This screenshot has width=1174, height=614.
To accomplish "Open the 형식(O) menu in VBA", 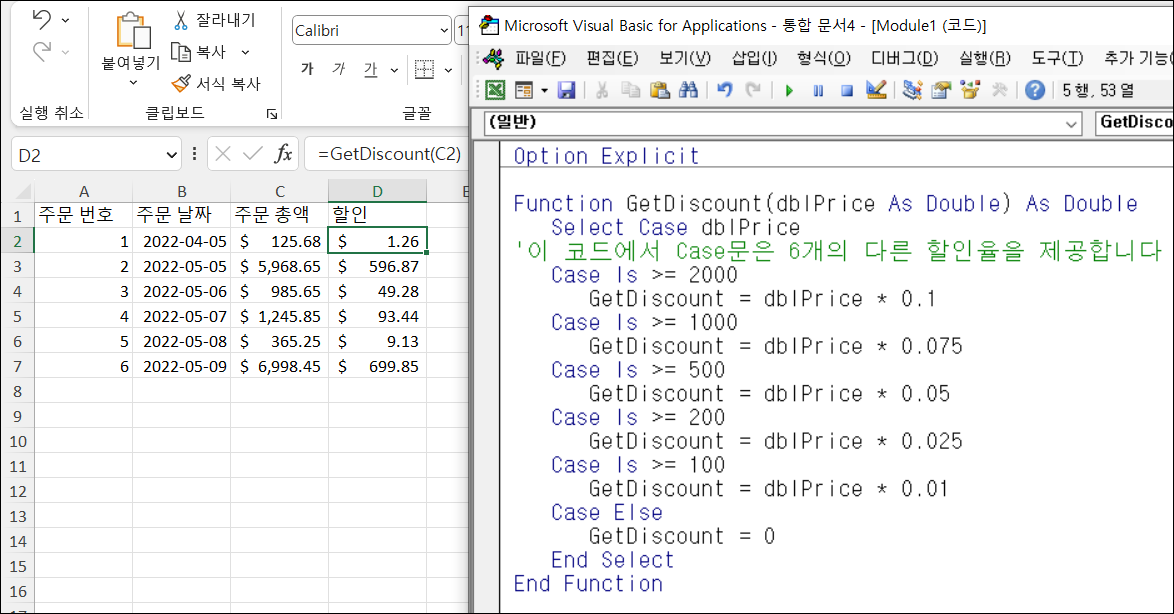I will (x=824, y=58).
